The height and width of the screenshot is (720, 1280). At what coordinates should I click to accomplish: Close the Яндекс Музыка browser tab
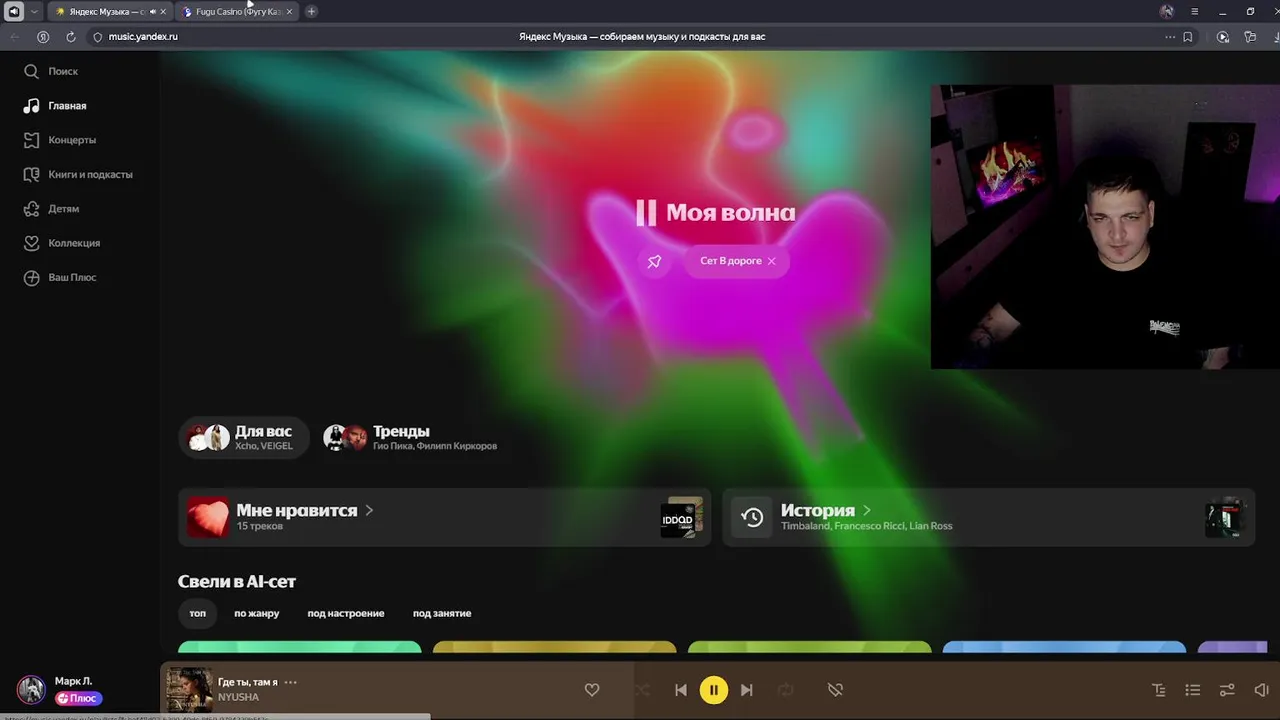163,12
